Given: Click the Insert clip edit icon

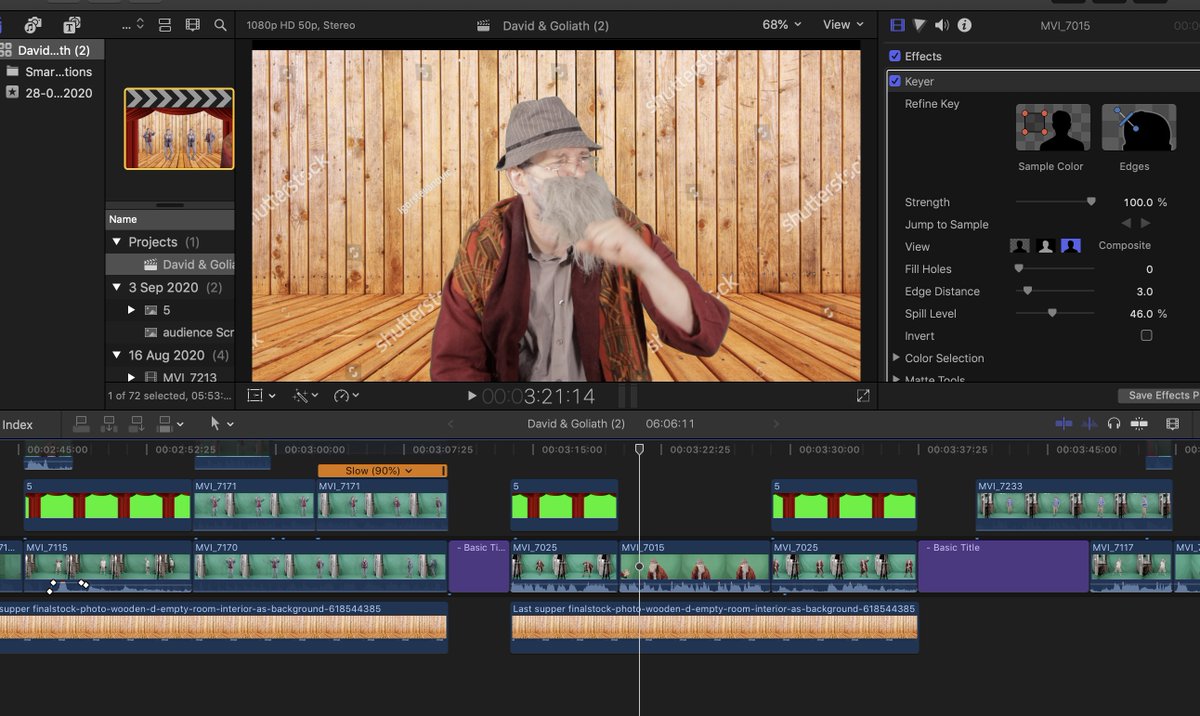Looking at the screenshot, I should (110, 424).
